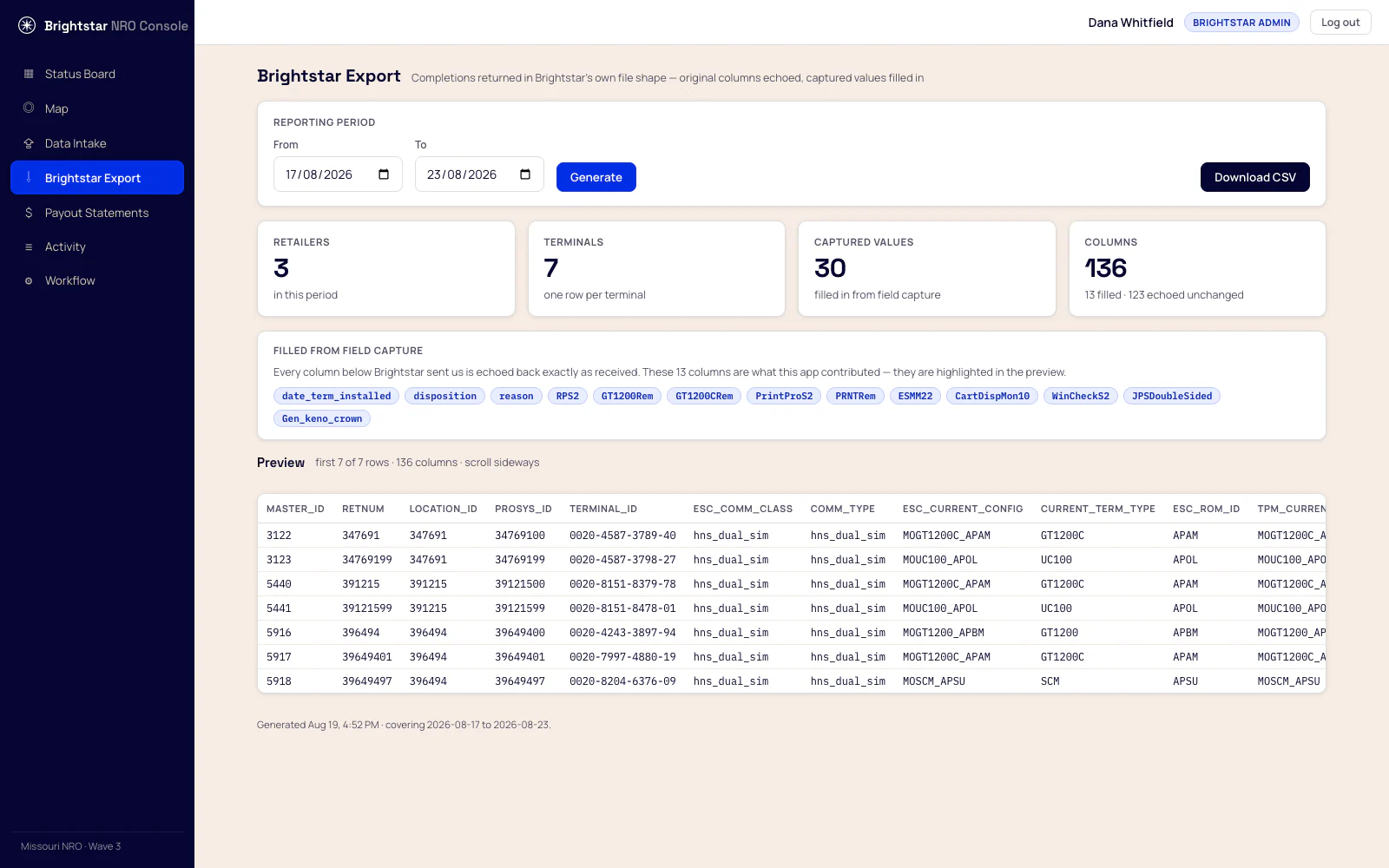The image size is (1389, 868).
Task: Open the From date calendar picker
Action: point(384,174)
